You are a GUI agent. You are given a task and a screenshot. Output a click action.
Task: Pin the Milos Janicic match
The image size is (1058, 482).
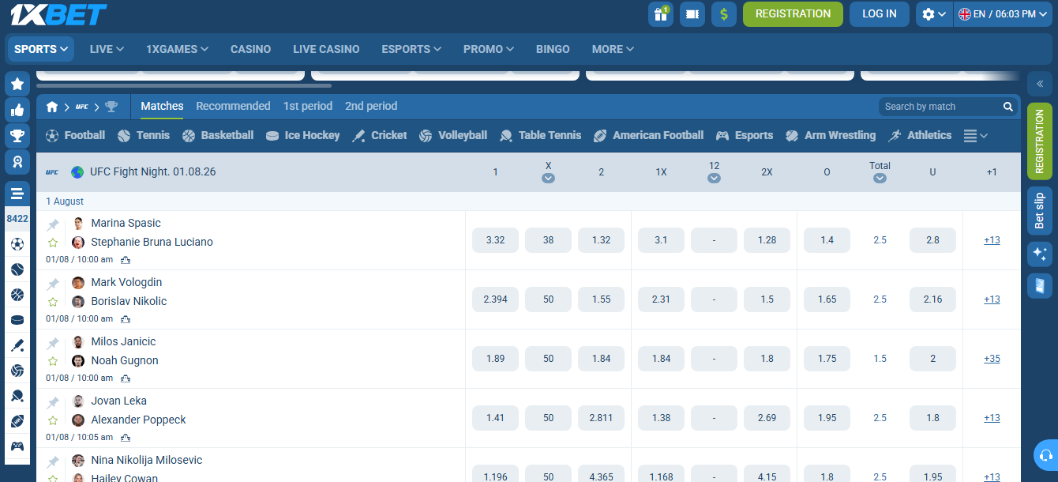point(53,344)
